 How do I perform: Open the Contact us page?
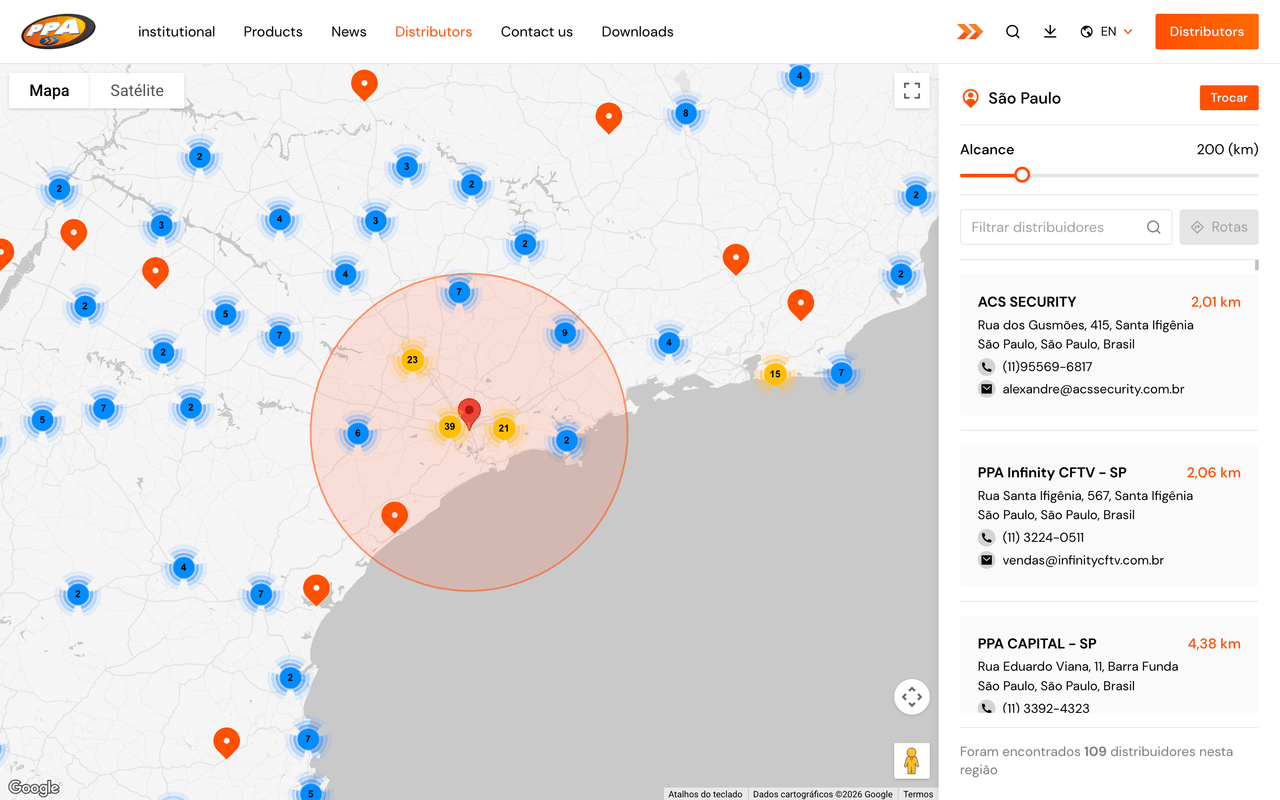tap(537, 32)
